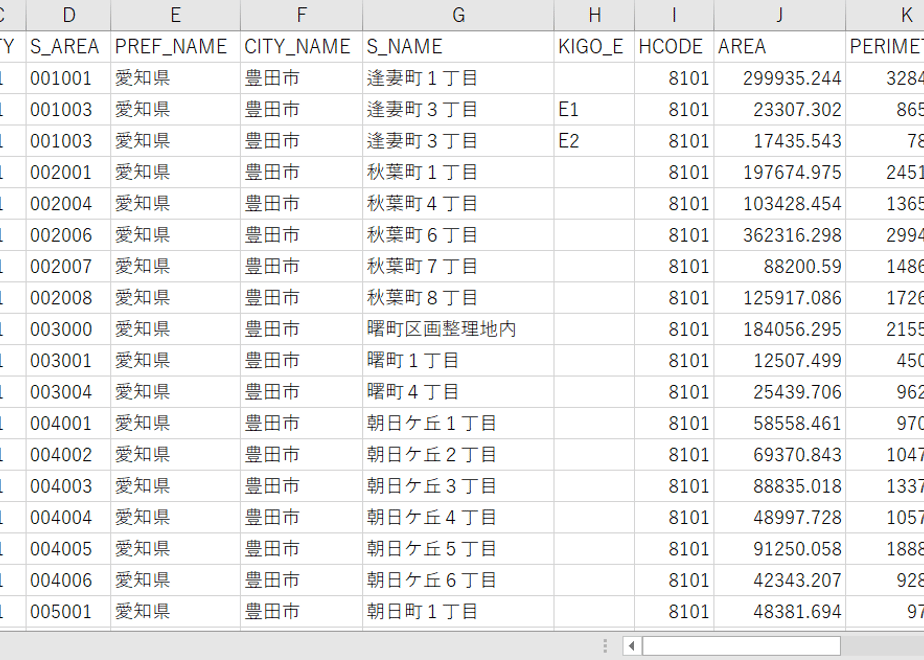Select cell 秋葉町６丁目
Viewport: 924px width, 660px height.
point(458,235)
